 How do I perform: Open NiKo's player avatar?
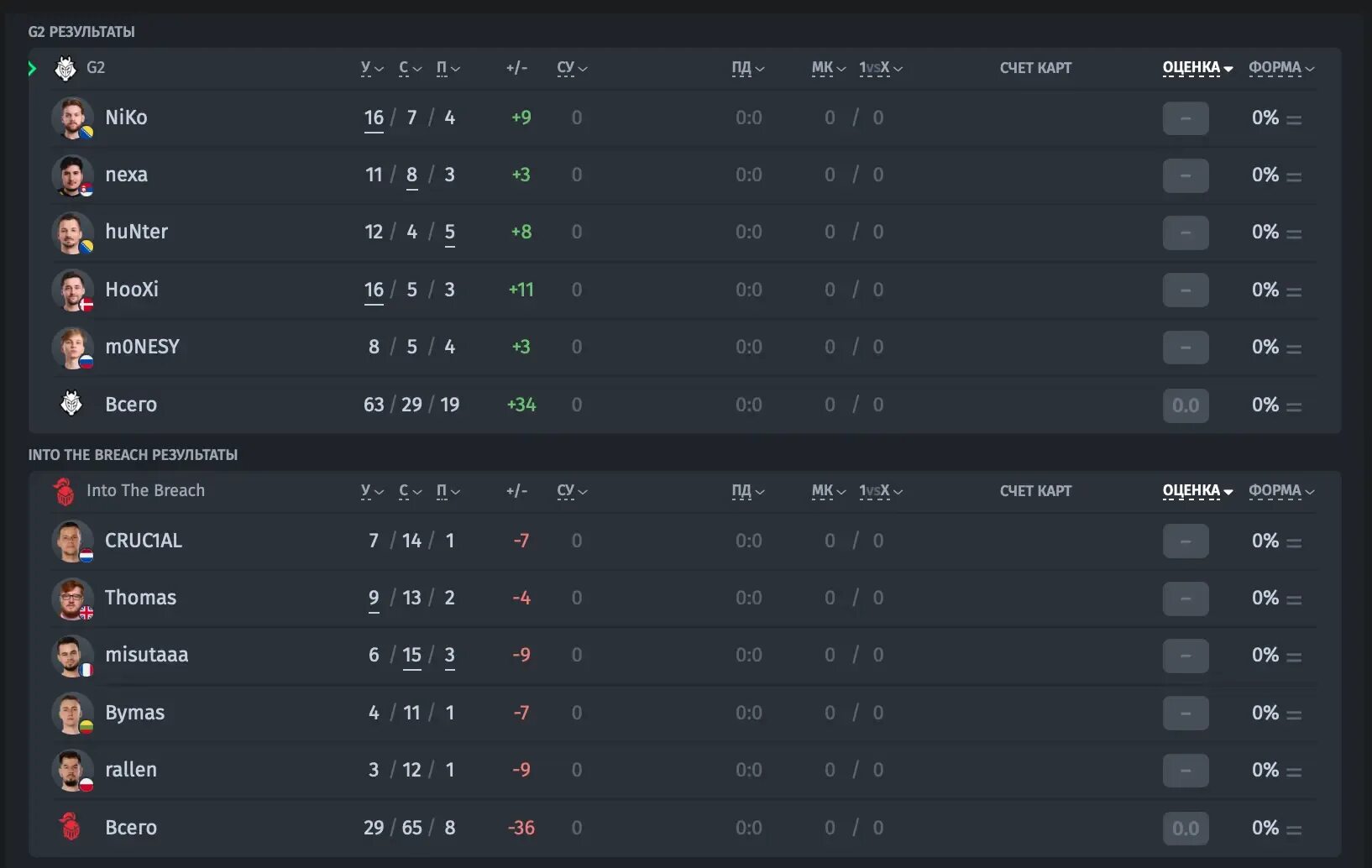pyautogui.click(x=72, y=118)
